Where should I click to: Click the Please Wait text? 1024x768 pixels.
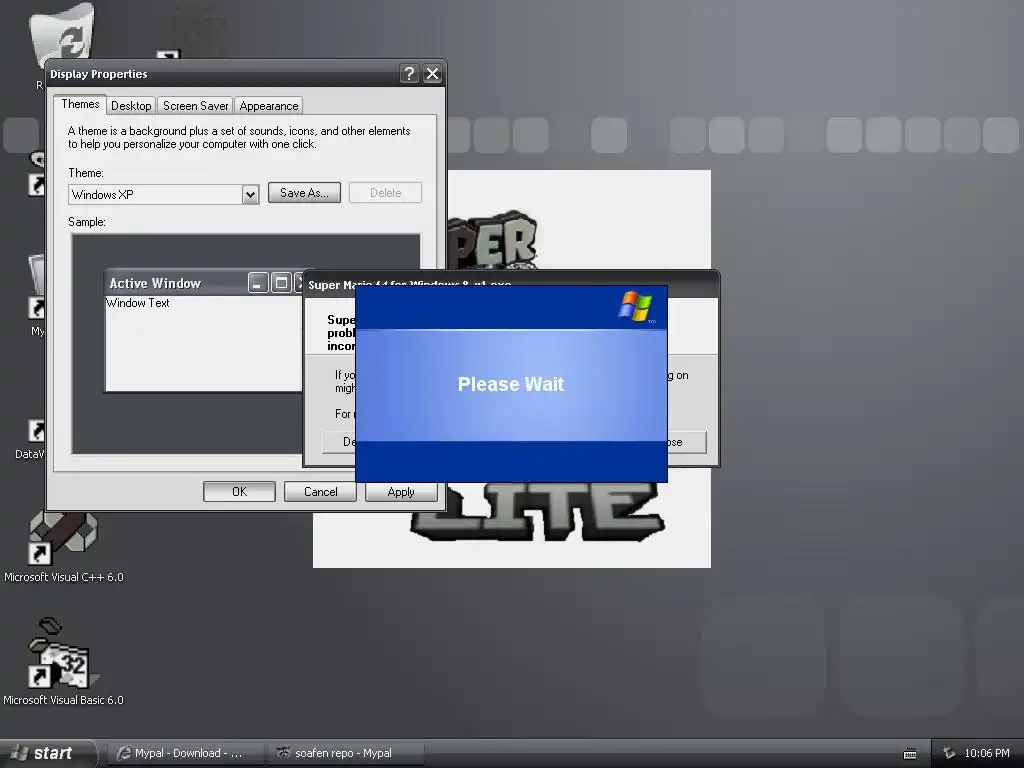tap(511, 384)
